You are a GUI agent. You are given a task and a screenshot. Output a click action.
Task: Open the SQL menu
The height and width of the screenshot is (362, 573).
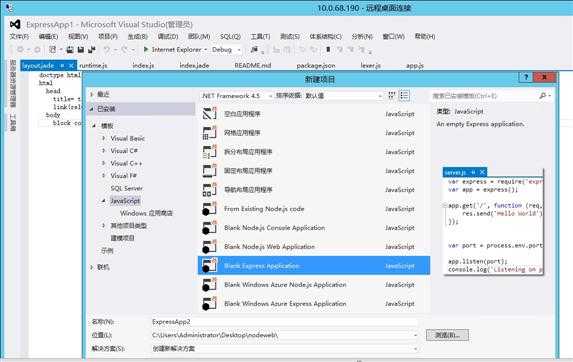click(x=230, y=36)
